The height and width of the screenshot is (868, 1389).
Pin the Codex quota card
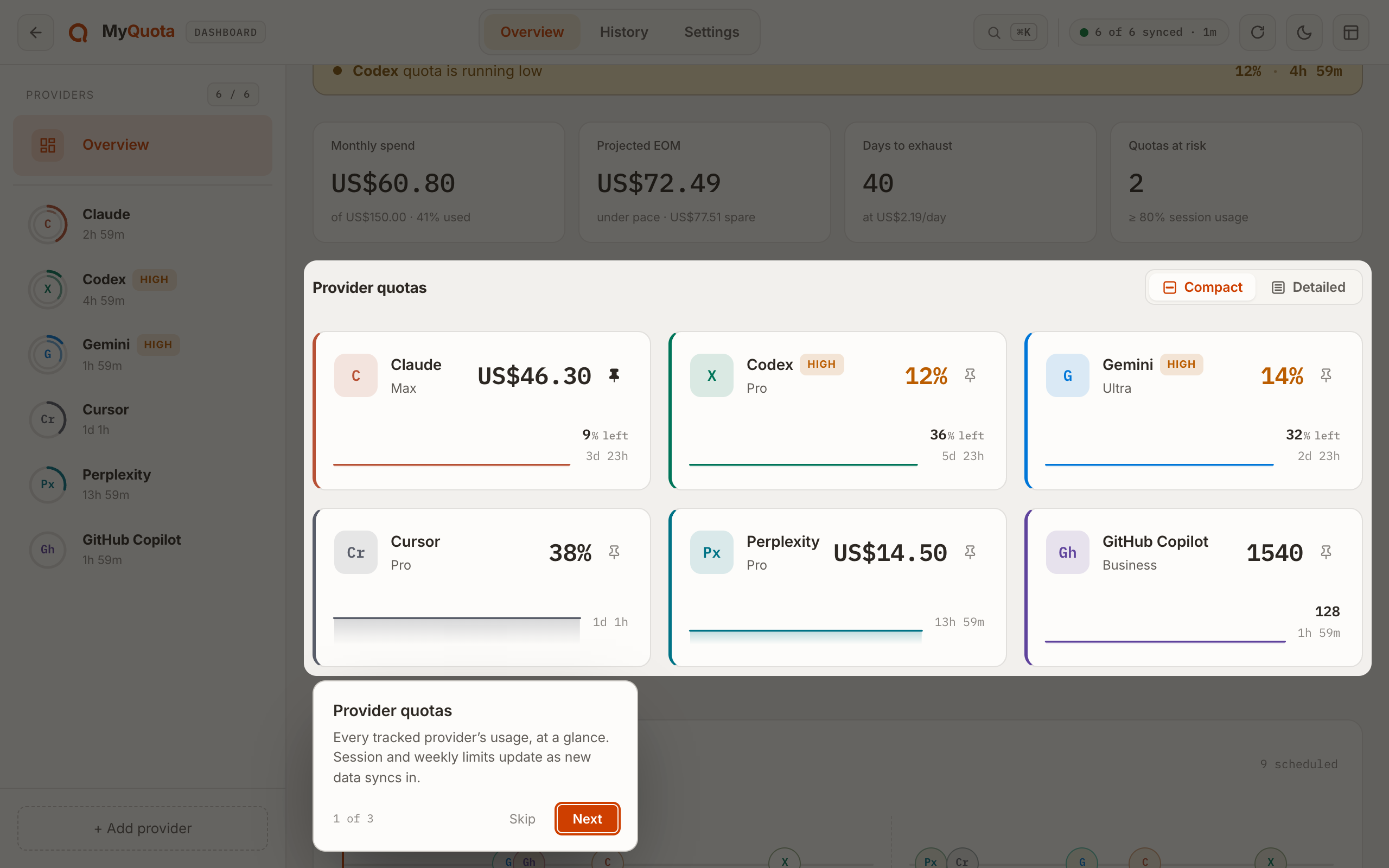(970, 375)
